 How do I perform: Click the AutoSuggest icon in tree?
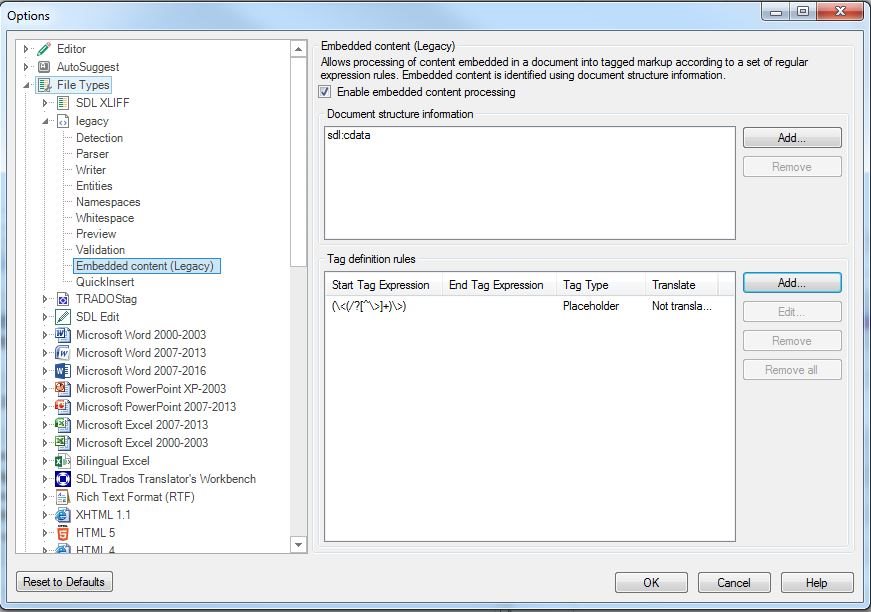tap(44, 67)
